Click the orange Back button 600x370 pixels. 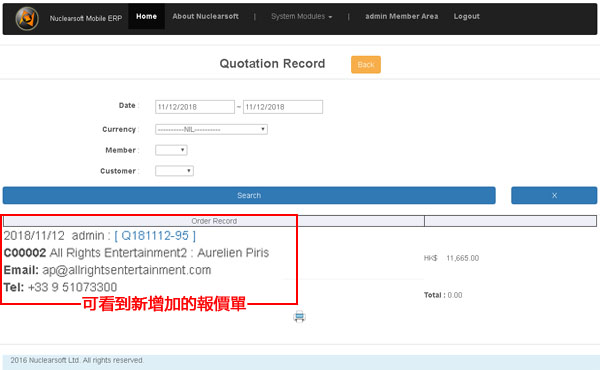click(366, 65)
